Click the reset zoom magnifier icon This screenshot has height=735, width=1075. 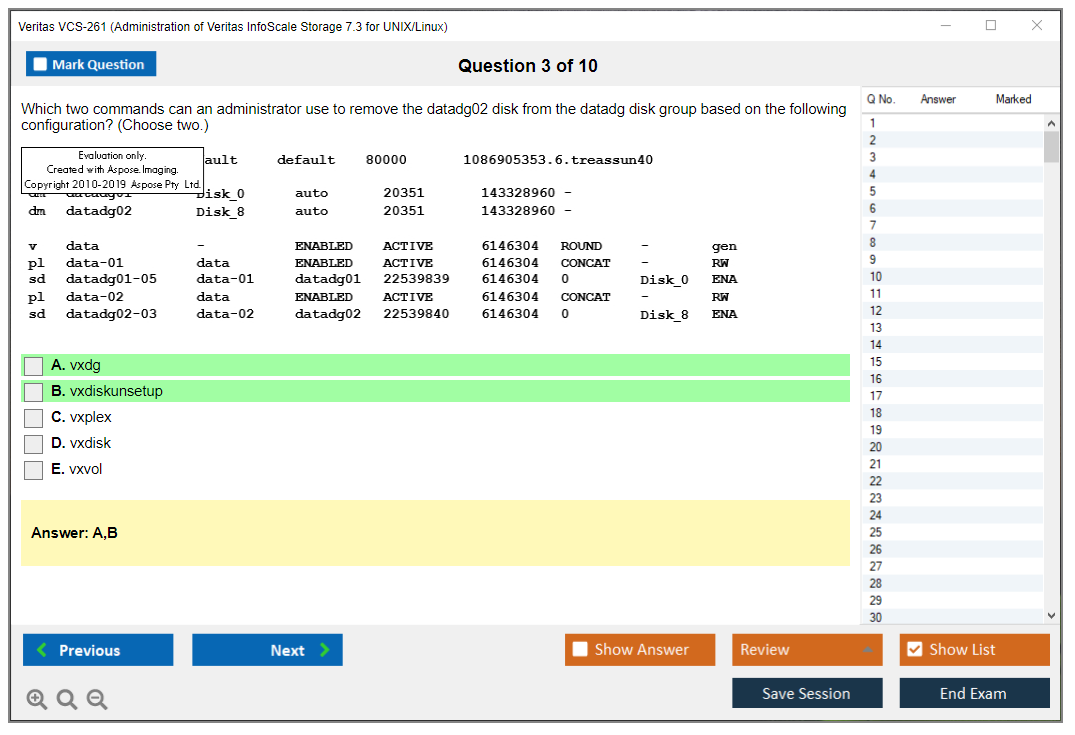point(67,700)
